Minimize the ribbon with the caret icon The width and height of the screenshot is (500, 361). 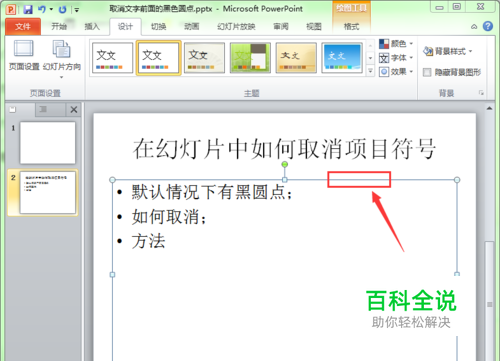pos(474,27)
